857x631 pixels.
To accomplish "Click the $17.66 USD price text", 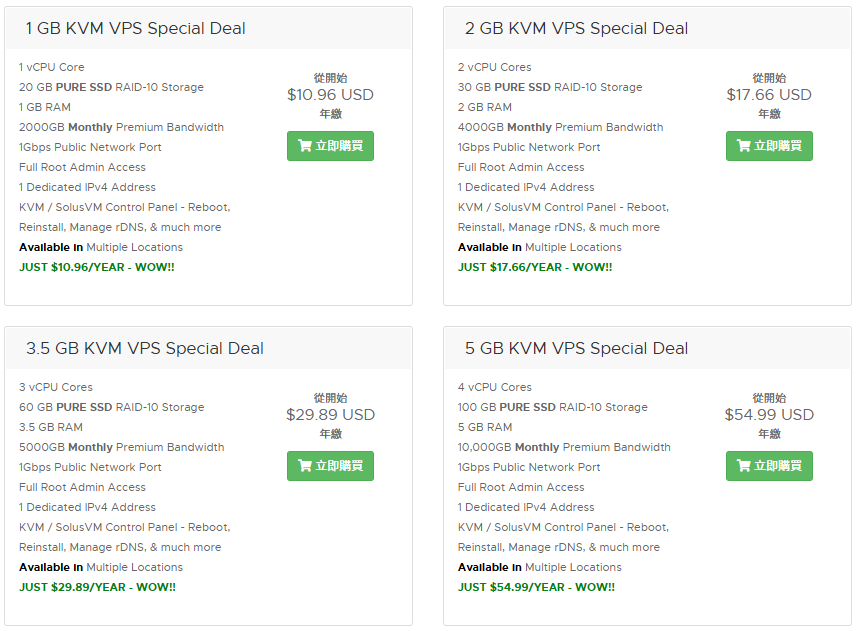I will click(769, 95).
